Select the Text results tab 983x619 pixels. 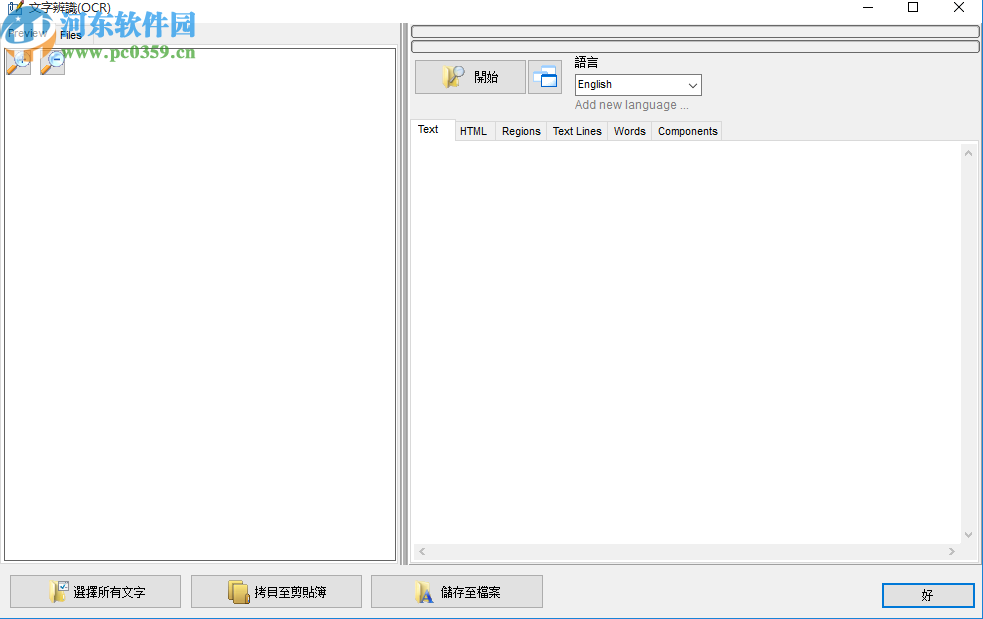[x=430, y=129]
